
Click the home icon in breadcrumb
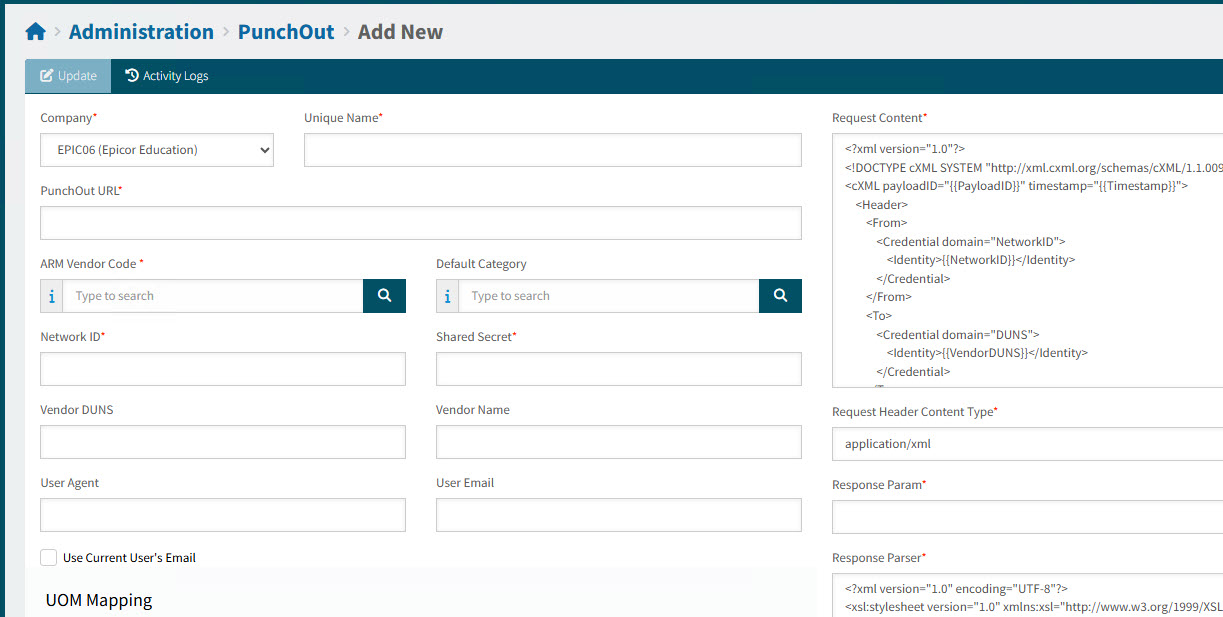click(x=35, y=32)
